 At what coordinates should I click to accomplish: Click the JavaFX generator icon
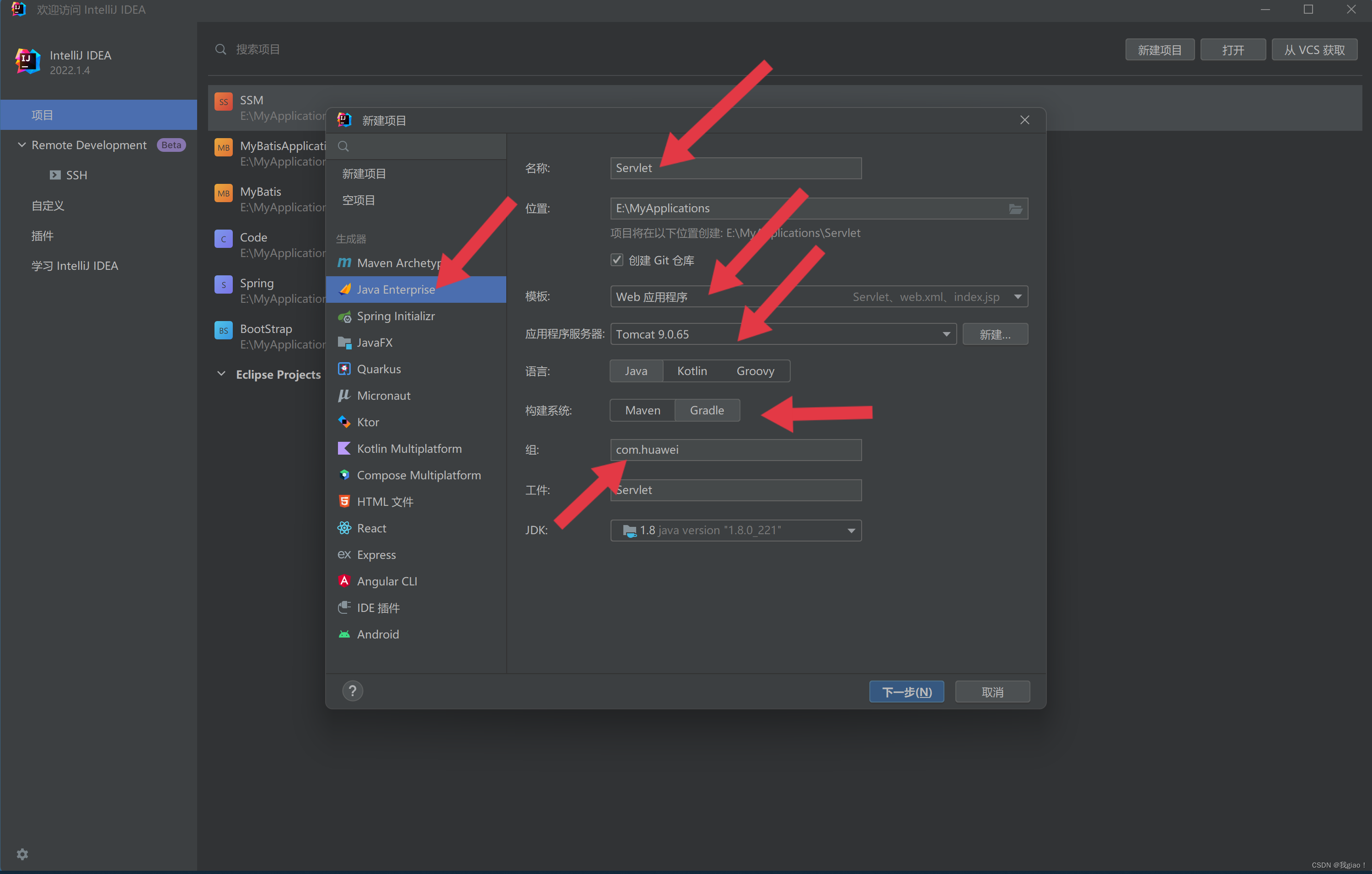coord(344,343)
